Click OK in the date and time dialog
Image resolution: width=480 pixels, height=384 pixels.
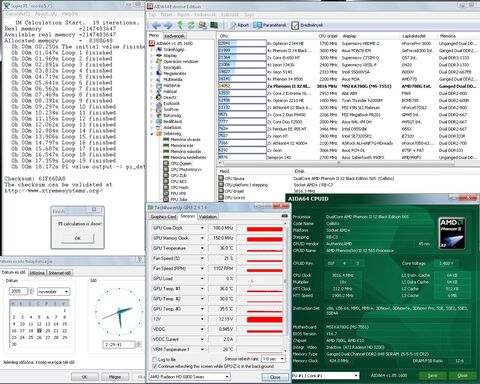click(x=84, y=377)
